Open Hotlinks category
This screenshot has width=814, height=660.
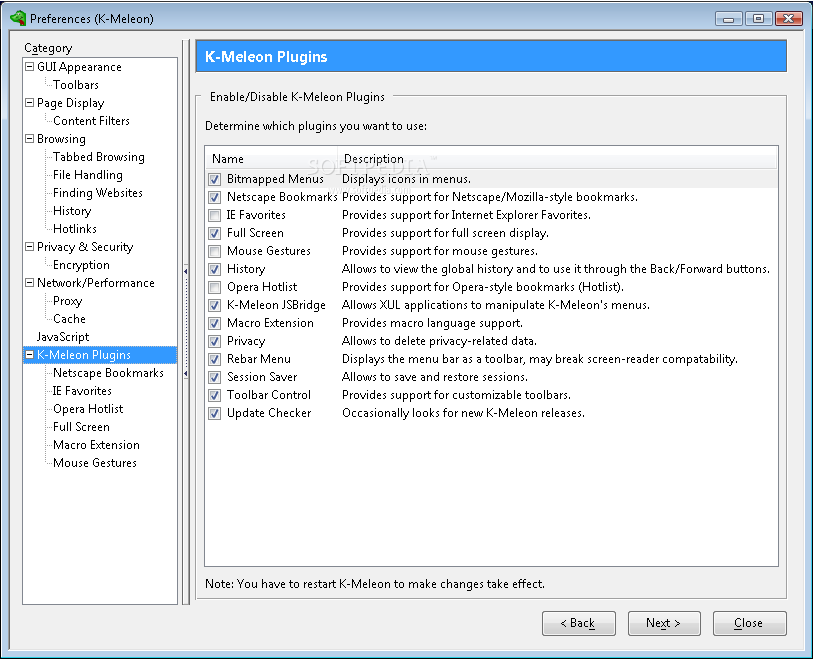[75, 228]
